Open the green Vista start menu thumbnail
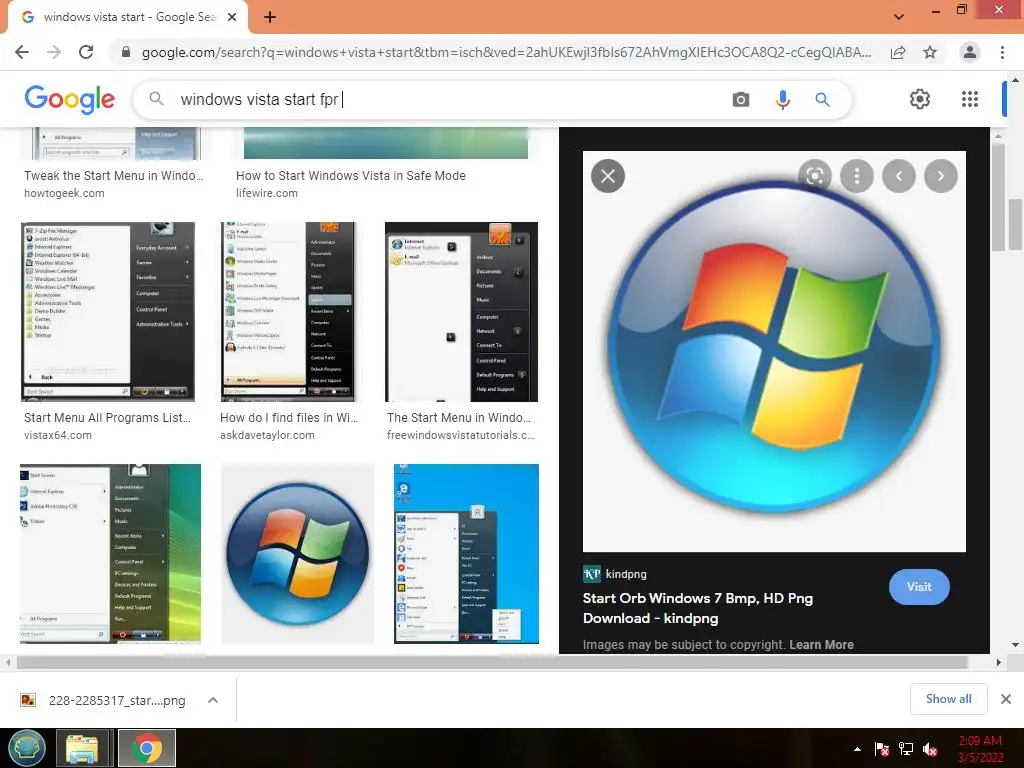Viewport: 1024px width, 768px height. (x=110, y=554)
